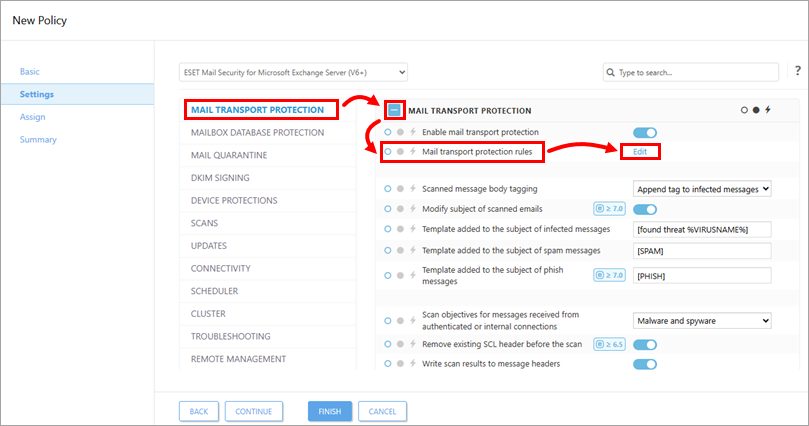Click empty circle icon in section header
The height and width of the screenshot is (426, 809).
744,110
